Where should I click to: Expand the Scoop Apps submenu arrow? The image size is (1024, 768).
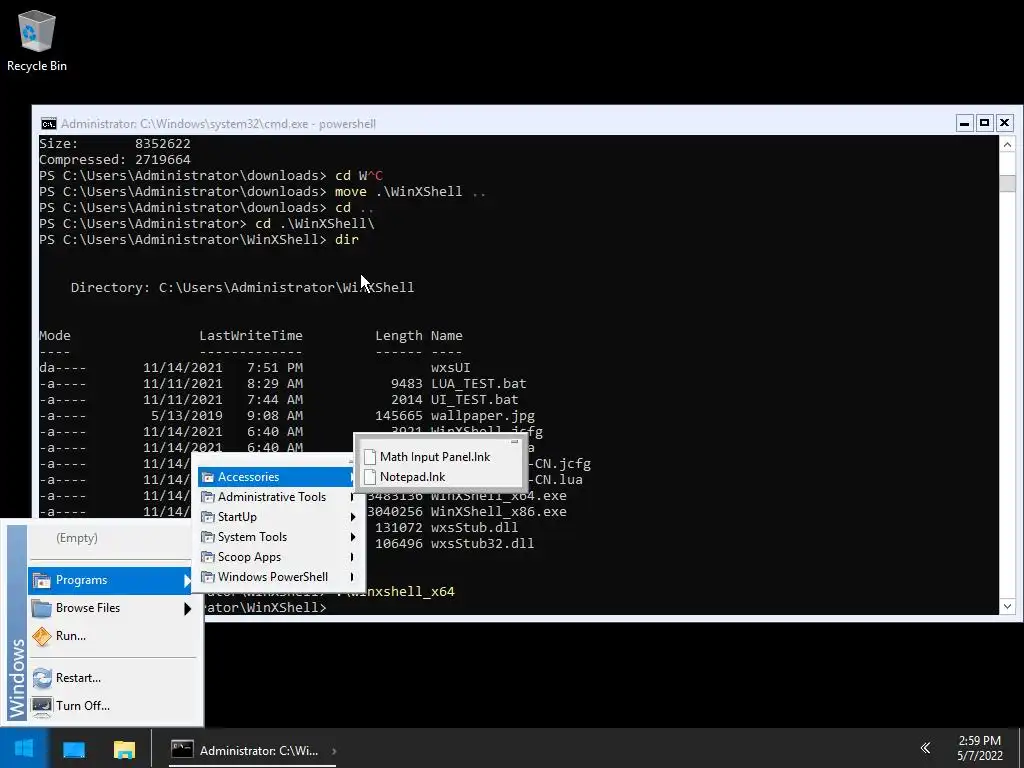[x=353, y=557]
